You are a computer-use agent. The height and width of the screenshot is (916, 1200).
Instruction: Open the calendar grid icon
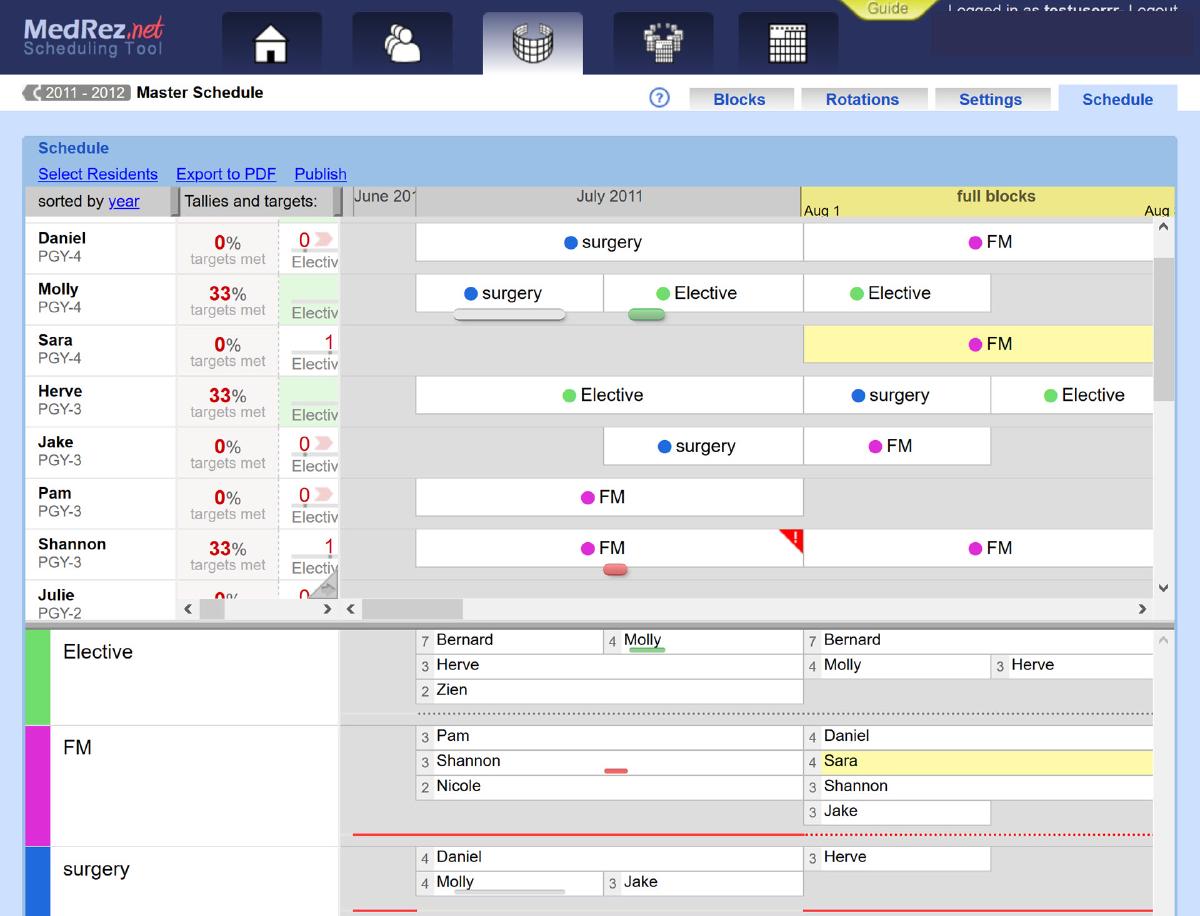(x=787, y=44)
